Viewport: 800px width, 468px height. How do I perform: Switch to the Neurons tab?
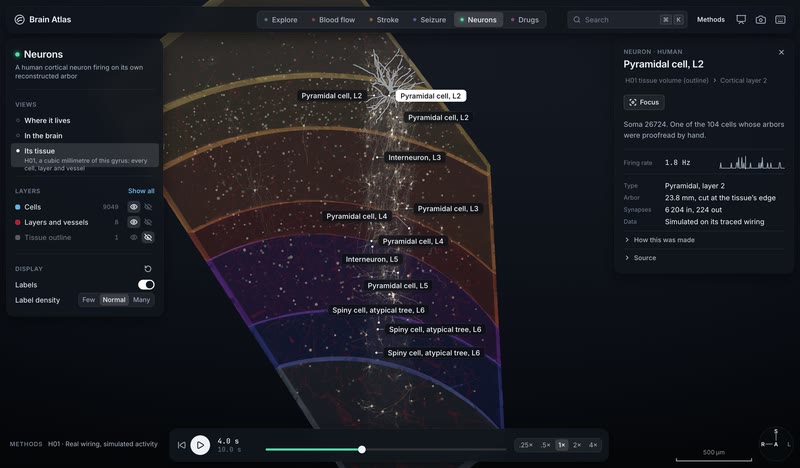coord(478,20)
